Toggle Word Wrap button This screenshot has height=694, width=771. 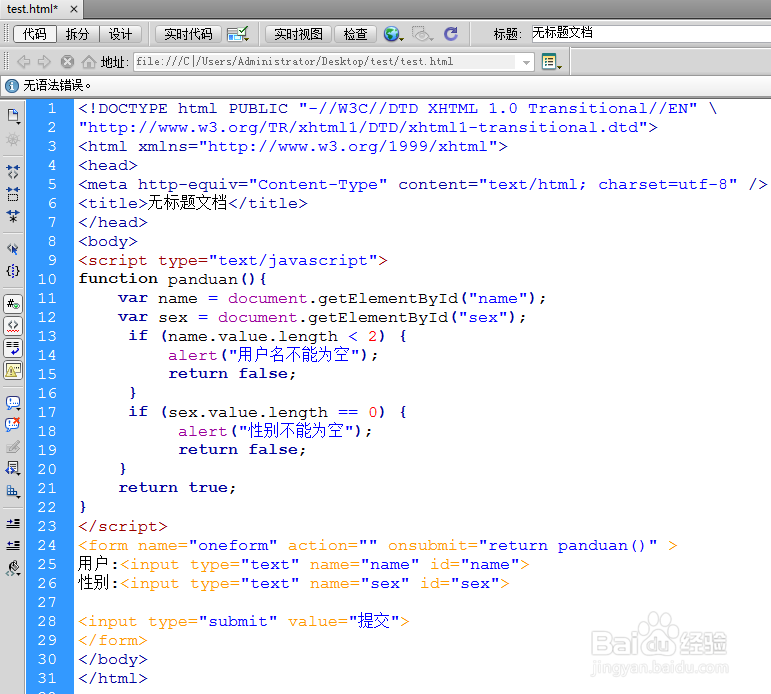[13, 348]
